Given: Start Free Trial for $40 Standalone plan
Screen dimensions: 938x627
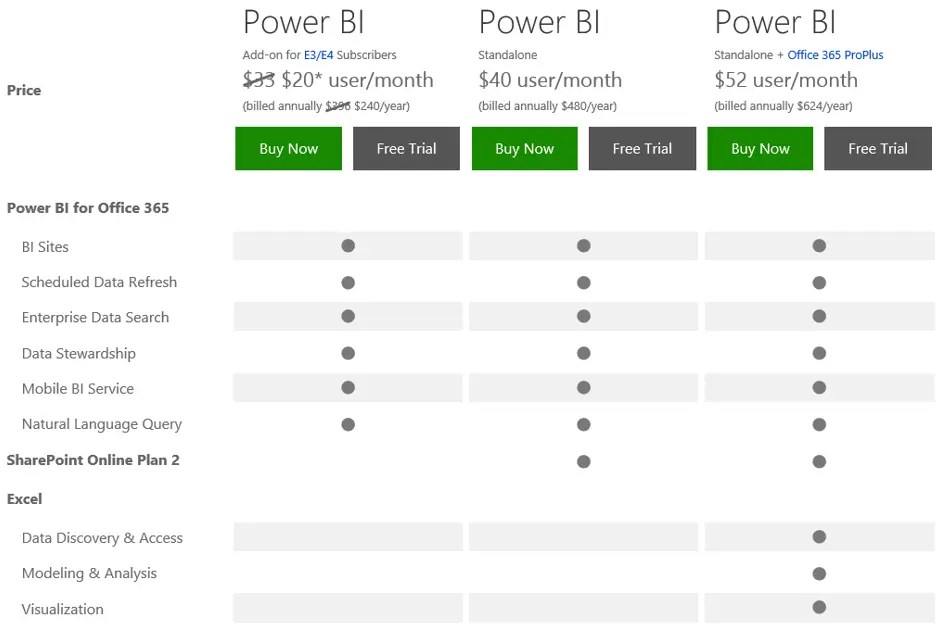Looking at the screenshot, I should [642, 148].
